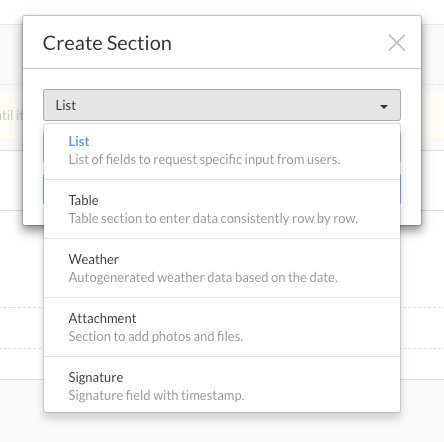Click the blue highlighted List label

coord(79,141)
